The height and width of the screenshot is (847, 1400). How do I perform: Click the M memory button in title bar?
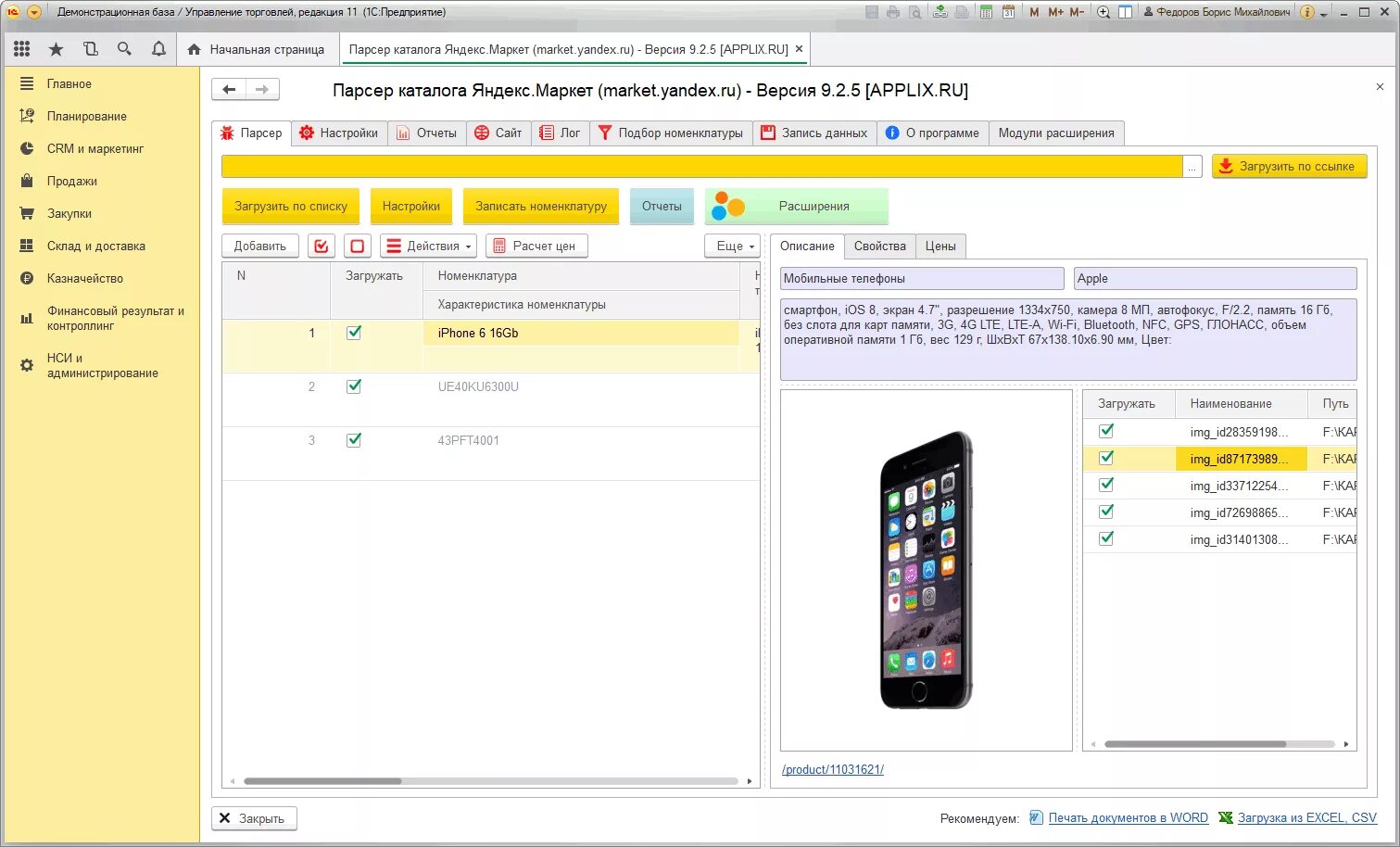pos(1034,12)
